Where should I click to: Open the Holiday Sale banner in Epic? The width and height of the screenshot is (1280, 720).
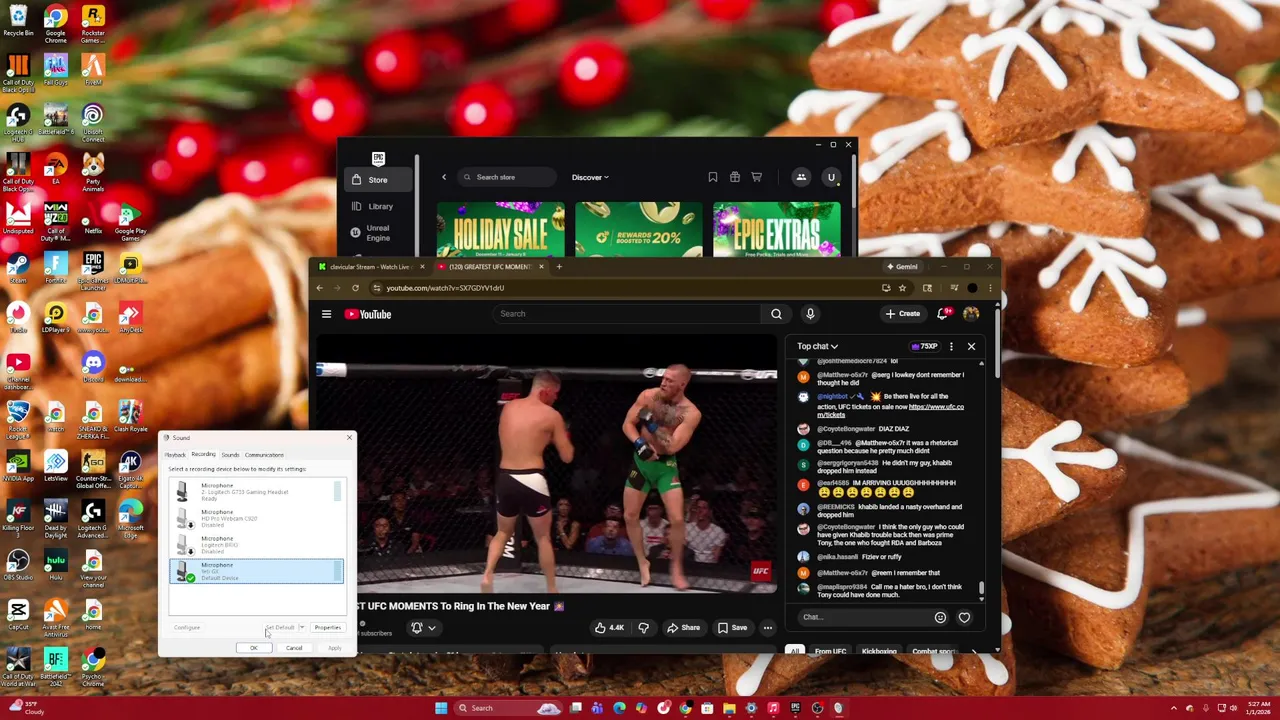[x=500, y=229]
